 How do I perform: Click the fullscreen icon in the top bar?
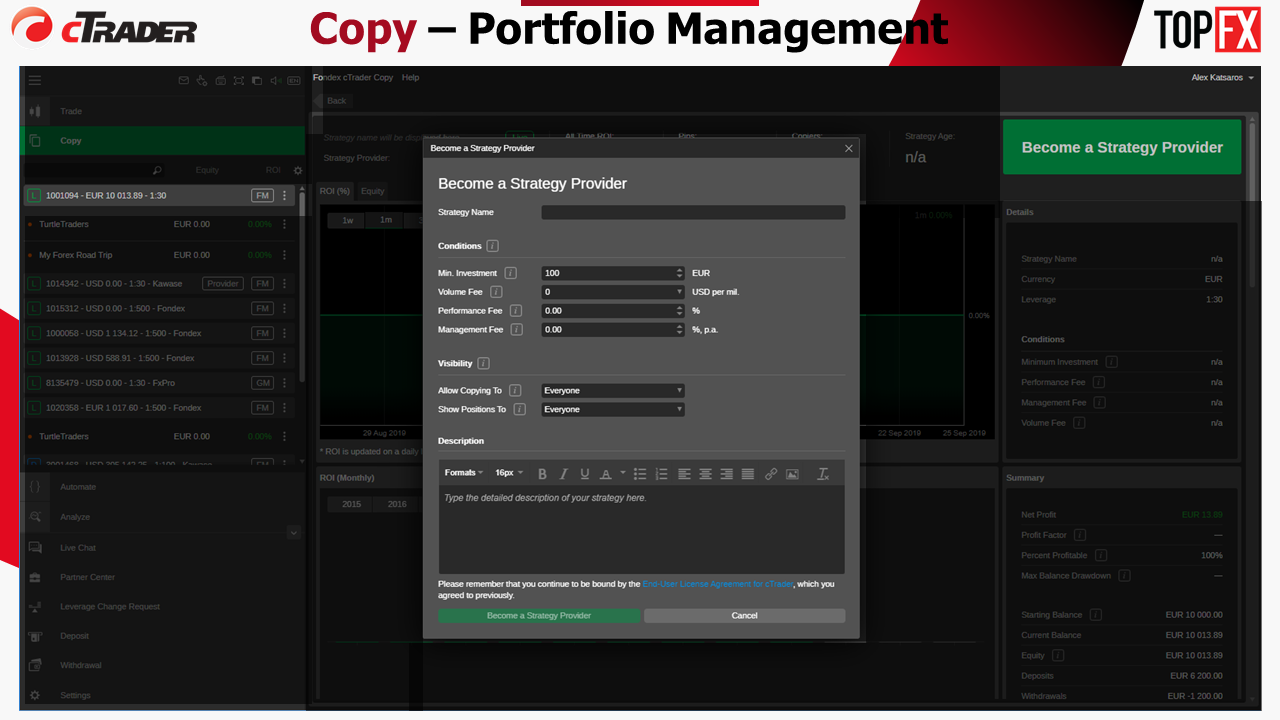pos(238,81)
